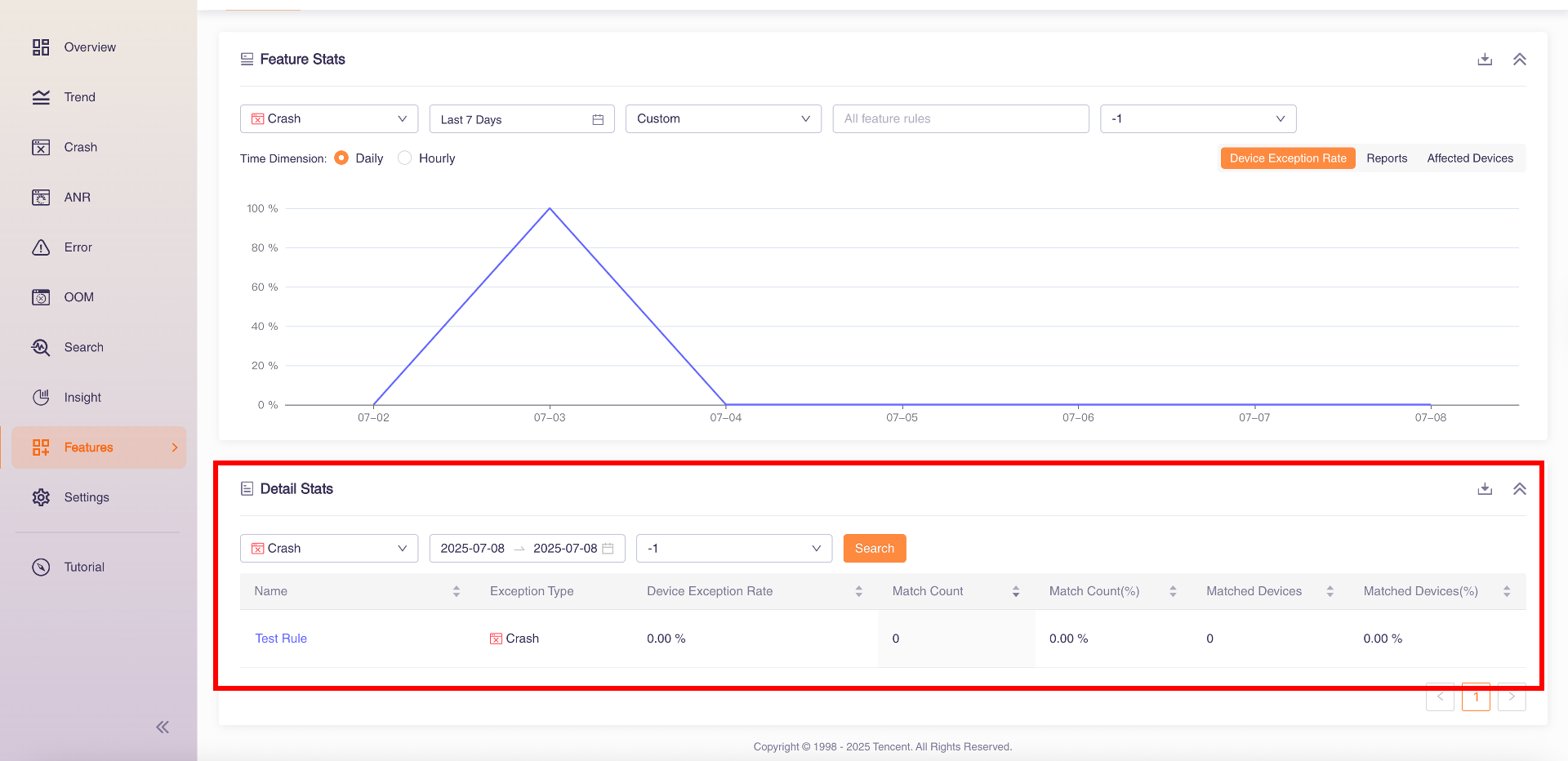Viewport: 1568px width, 761px height.
Task: Collapse the sidebar with the double-chevron icon
Action: click(x=163, y=727)
